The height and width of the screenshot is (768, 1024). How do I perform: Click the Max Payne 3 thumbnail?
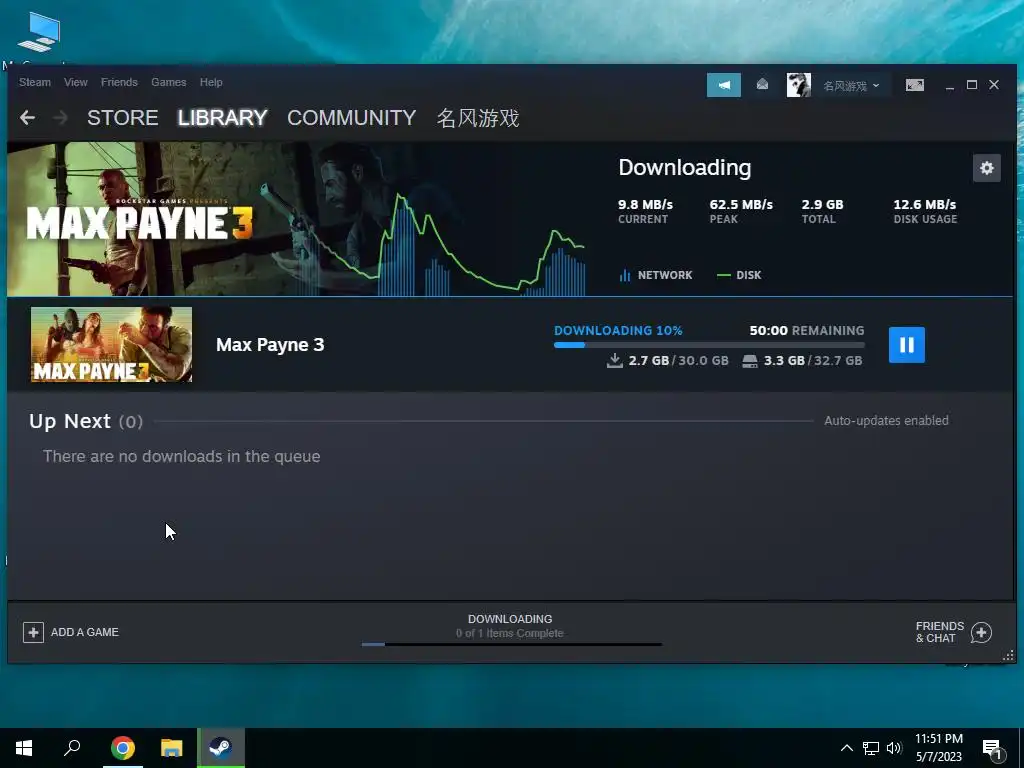(x=112, y=344)
